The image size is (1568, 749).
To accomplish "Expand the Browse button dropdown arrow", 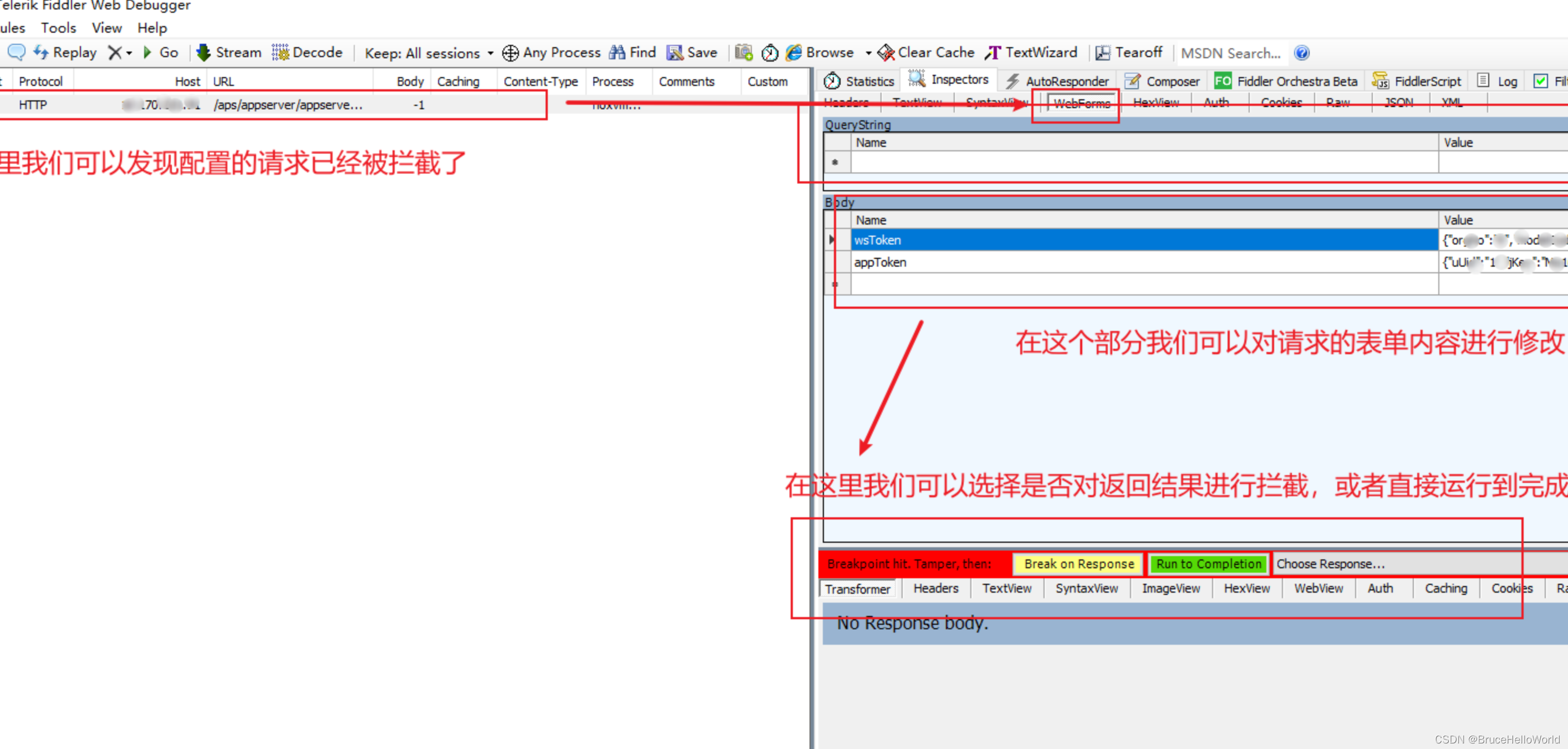I will click(x=869, y=53).
